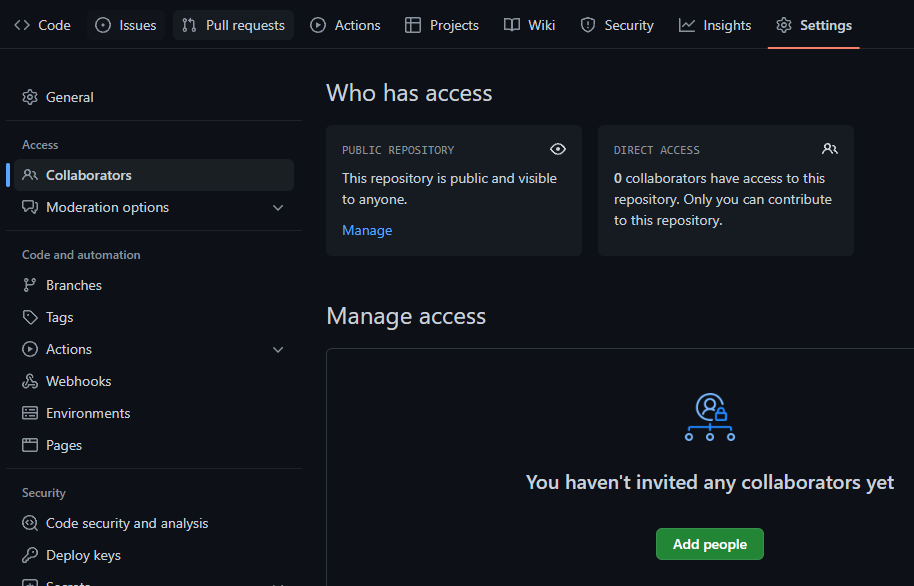Click the Projects table icon

coord(413,25)
